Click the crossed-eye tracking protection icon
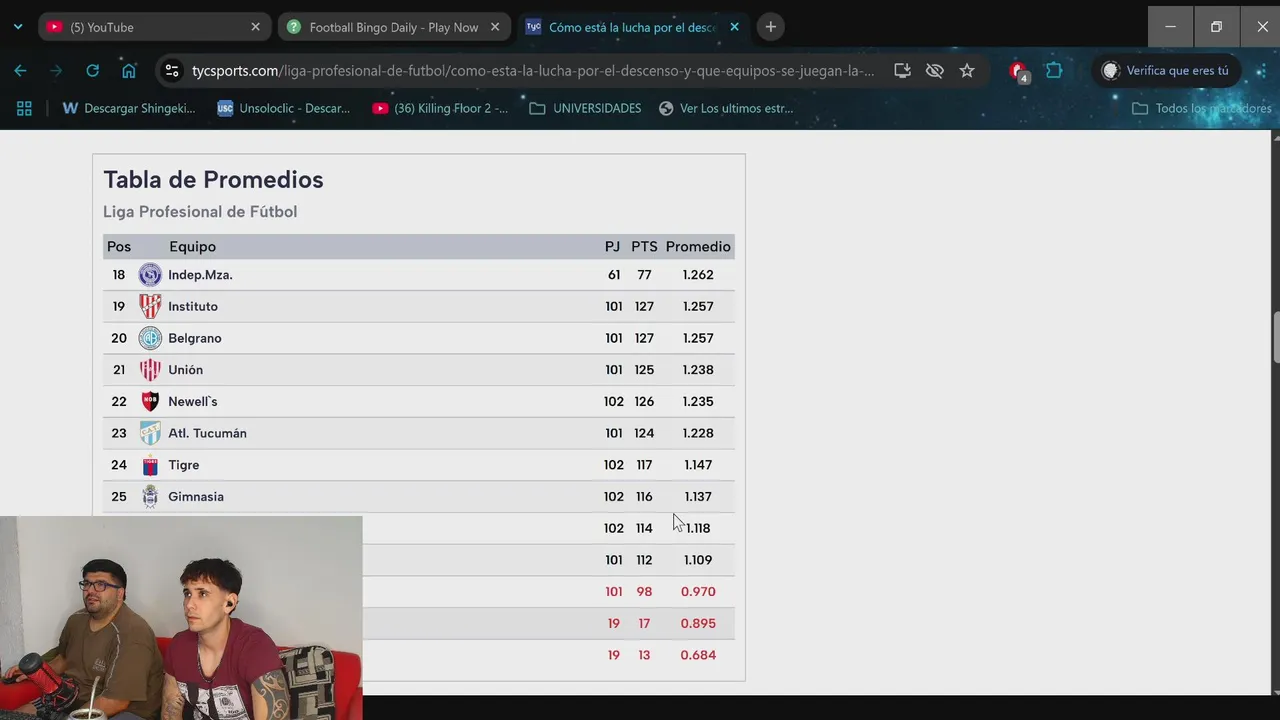This screenshot has height=720, width=1280. 934,71
